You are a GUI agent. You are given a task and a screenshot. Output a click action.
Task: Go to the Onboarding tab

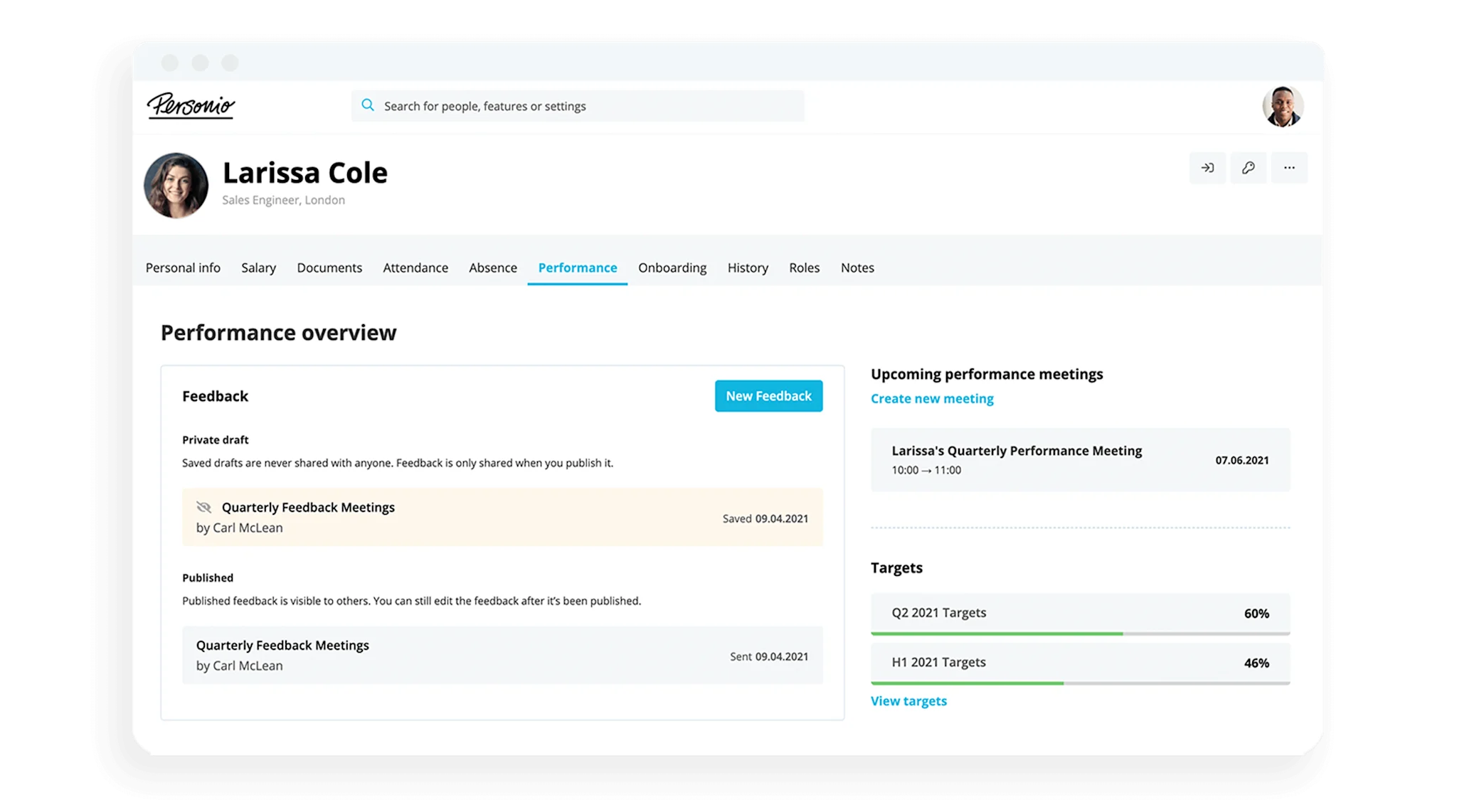point(672,268)
